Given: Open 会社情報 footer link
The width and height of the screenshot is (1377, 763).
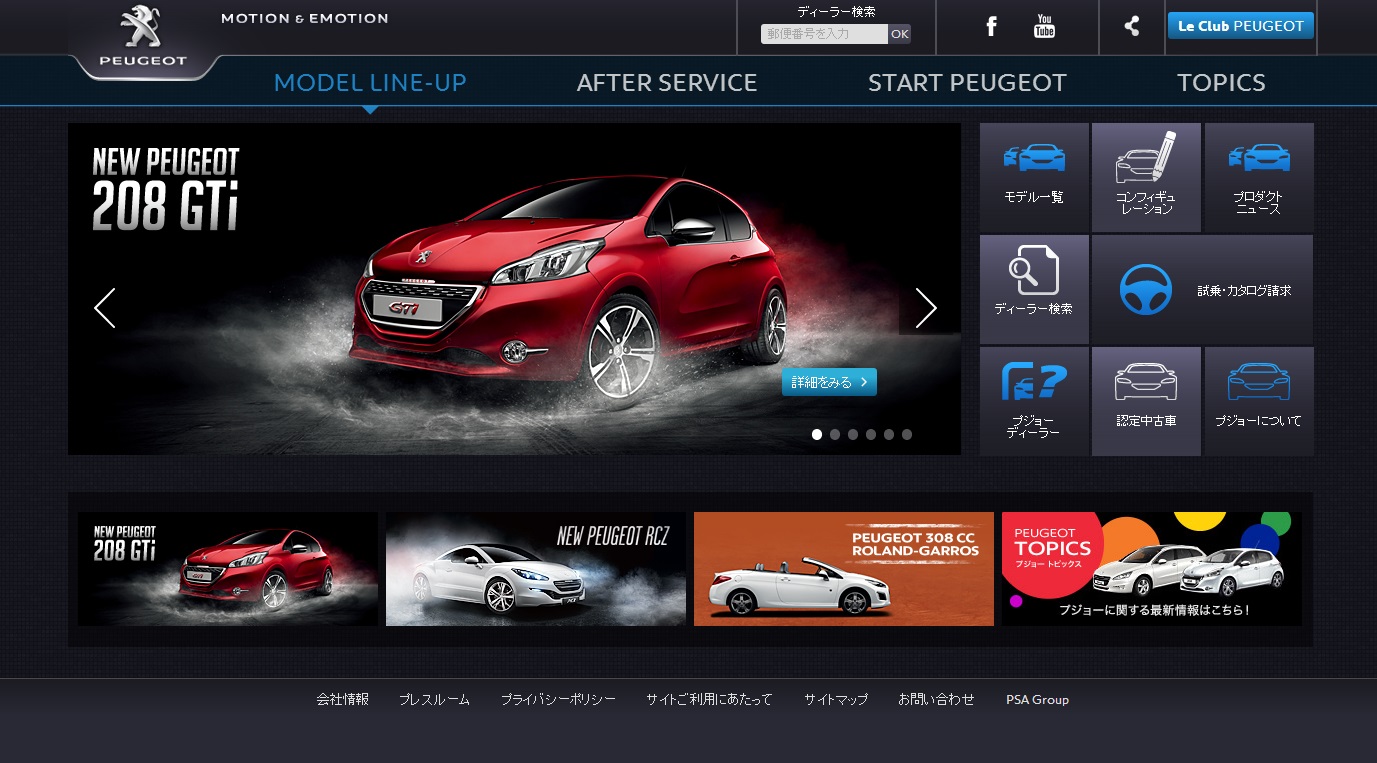Looking at the screenshot, I should 343,700.
